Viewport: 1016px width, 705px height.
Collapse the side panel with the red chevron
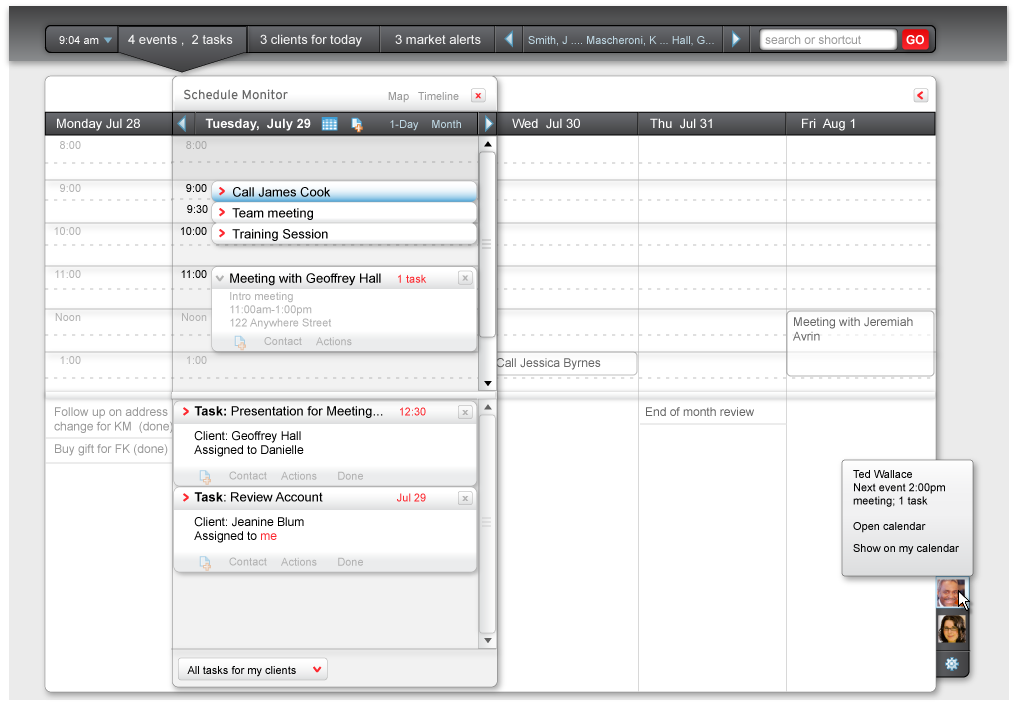tap(920, 95)
